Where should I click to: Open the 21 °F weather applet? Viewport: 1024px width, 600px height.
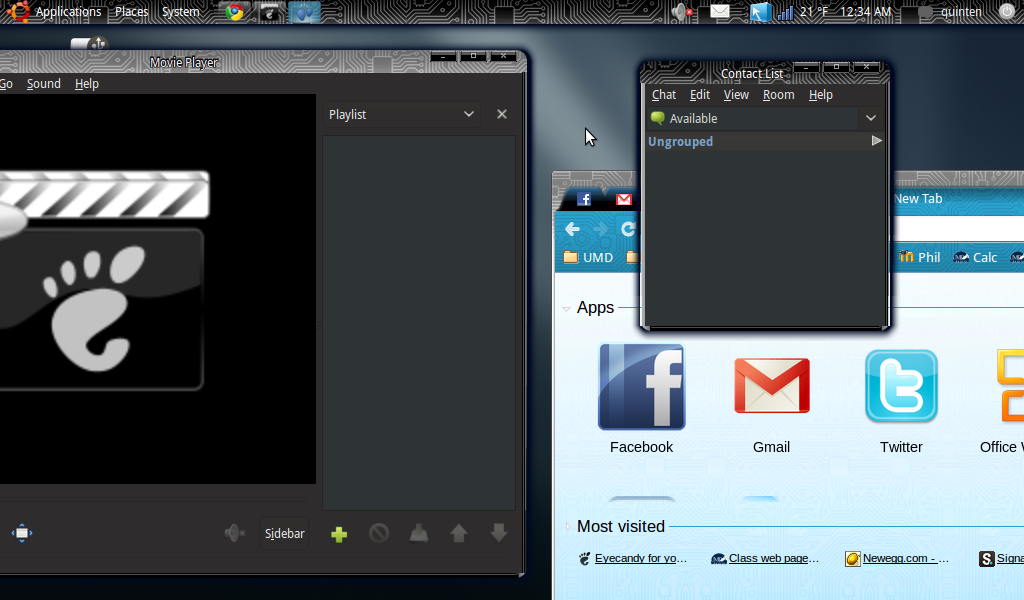[814, 12]
